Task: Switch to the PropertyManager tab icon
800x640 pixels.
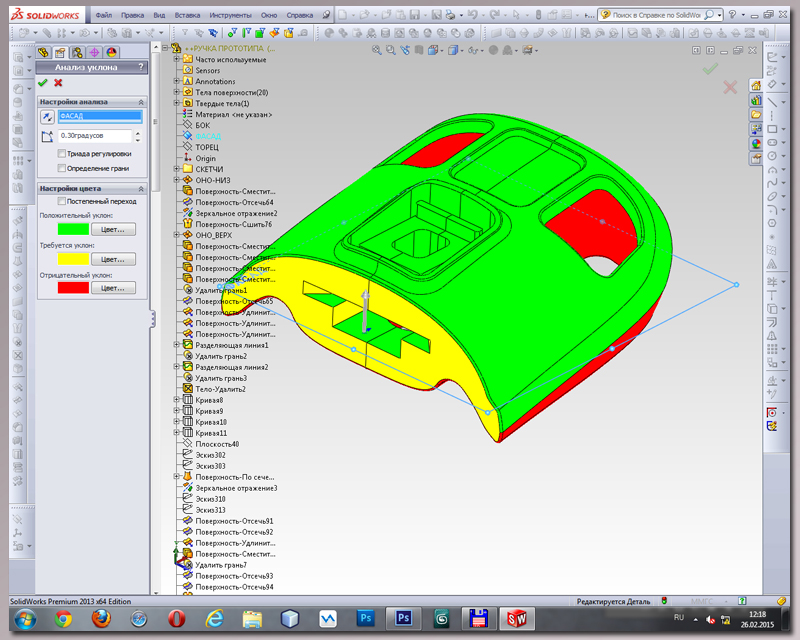Action: tap(60, 52)
